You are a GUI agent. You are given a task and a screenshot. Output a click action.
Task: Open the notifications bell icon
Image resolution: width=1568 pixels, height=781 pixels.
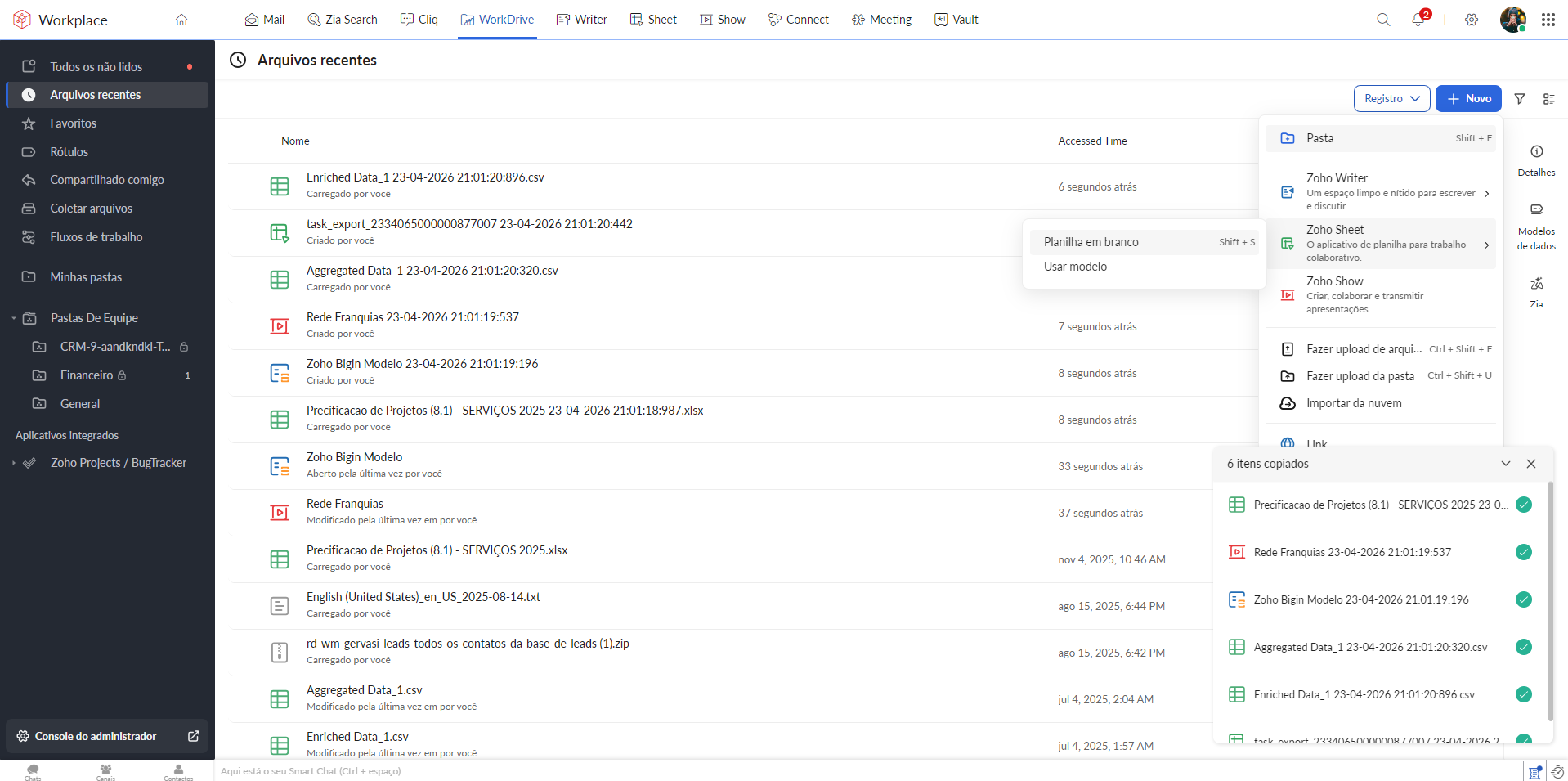click(1418, 20)
